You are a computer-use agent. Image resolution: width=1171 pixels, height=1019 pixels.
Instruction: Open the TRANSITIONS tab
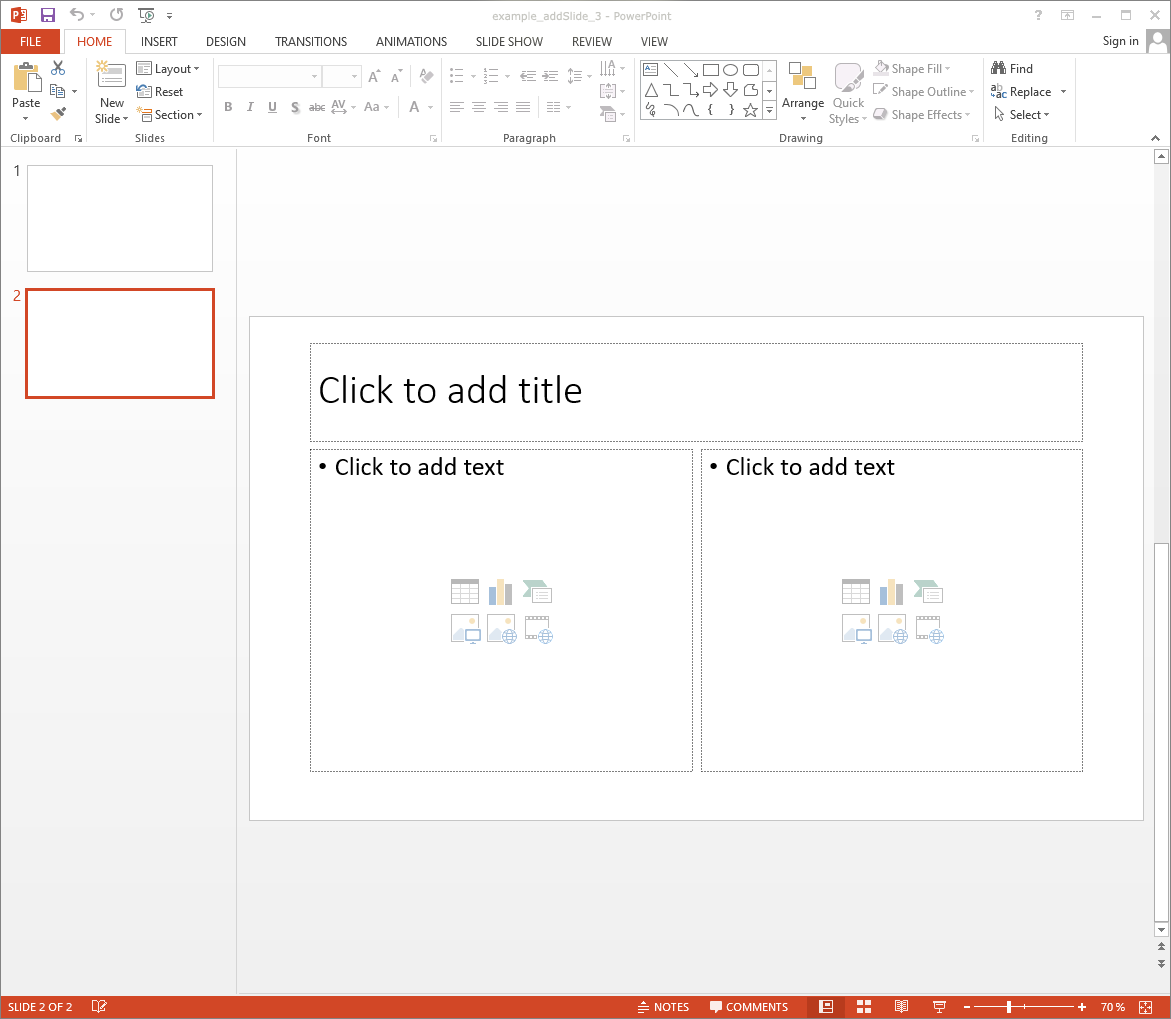[x=311, y=42]
